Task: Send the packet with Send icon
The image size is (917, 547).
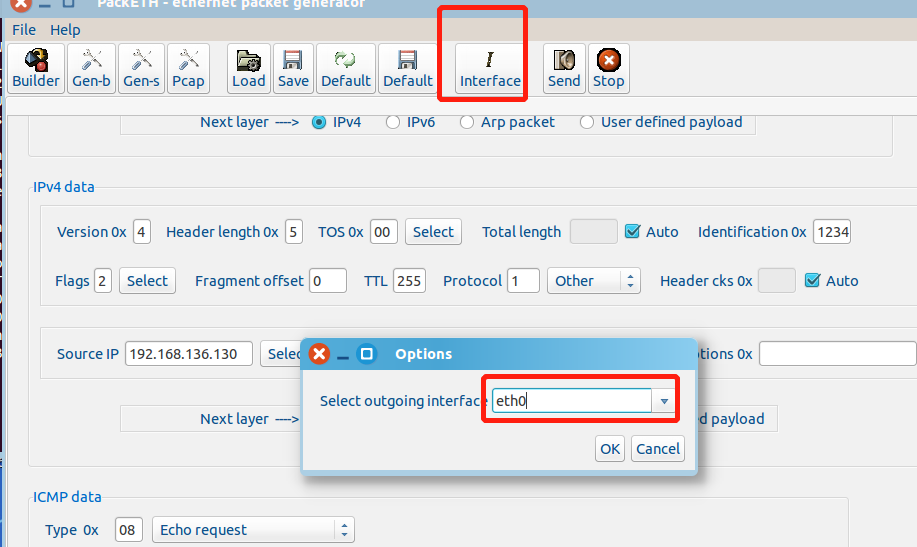Action: click(564, 68)
